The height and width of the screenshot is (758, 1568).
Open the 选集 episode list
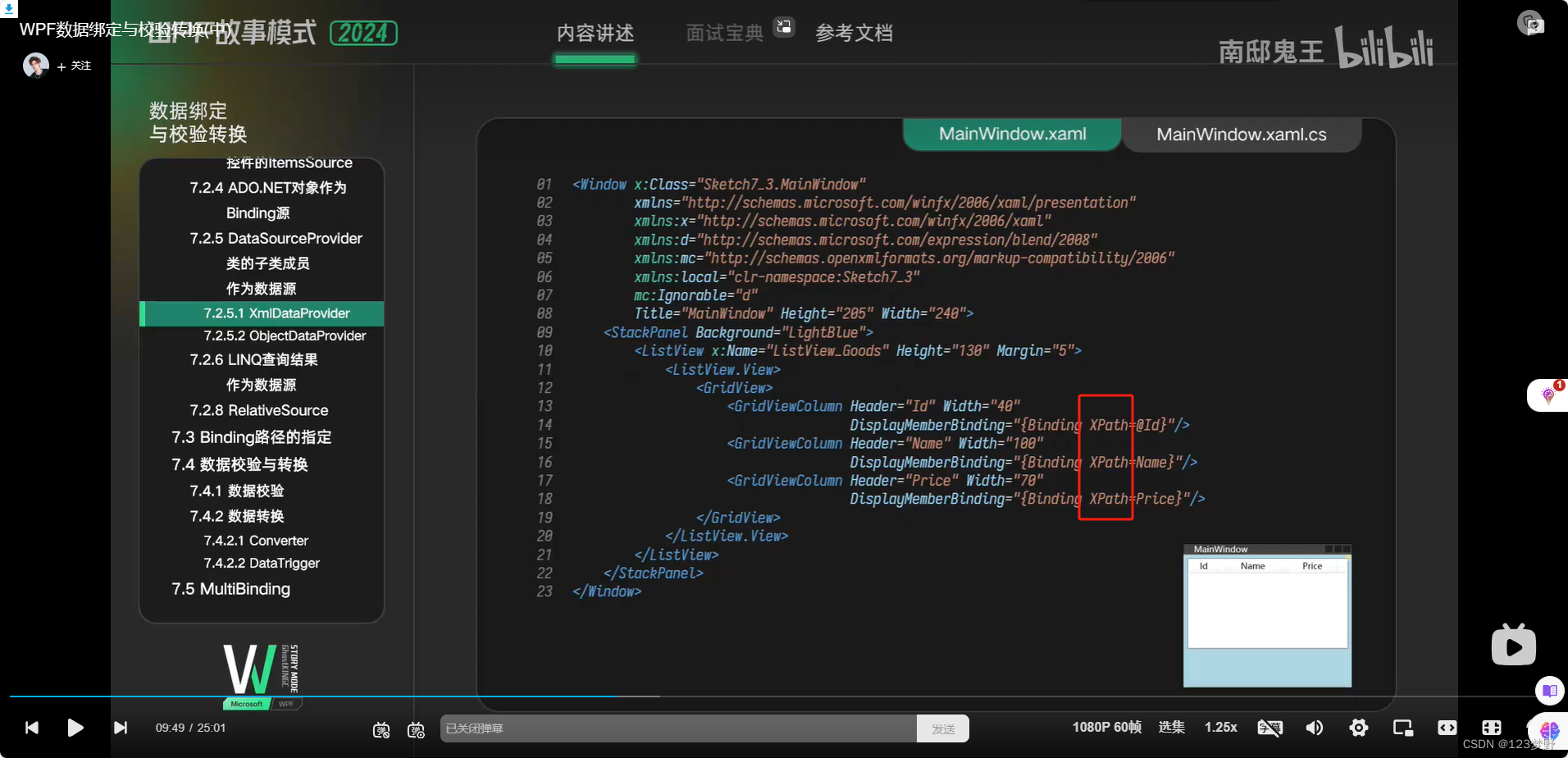[x=1171, y=727]
